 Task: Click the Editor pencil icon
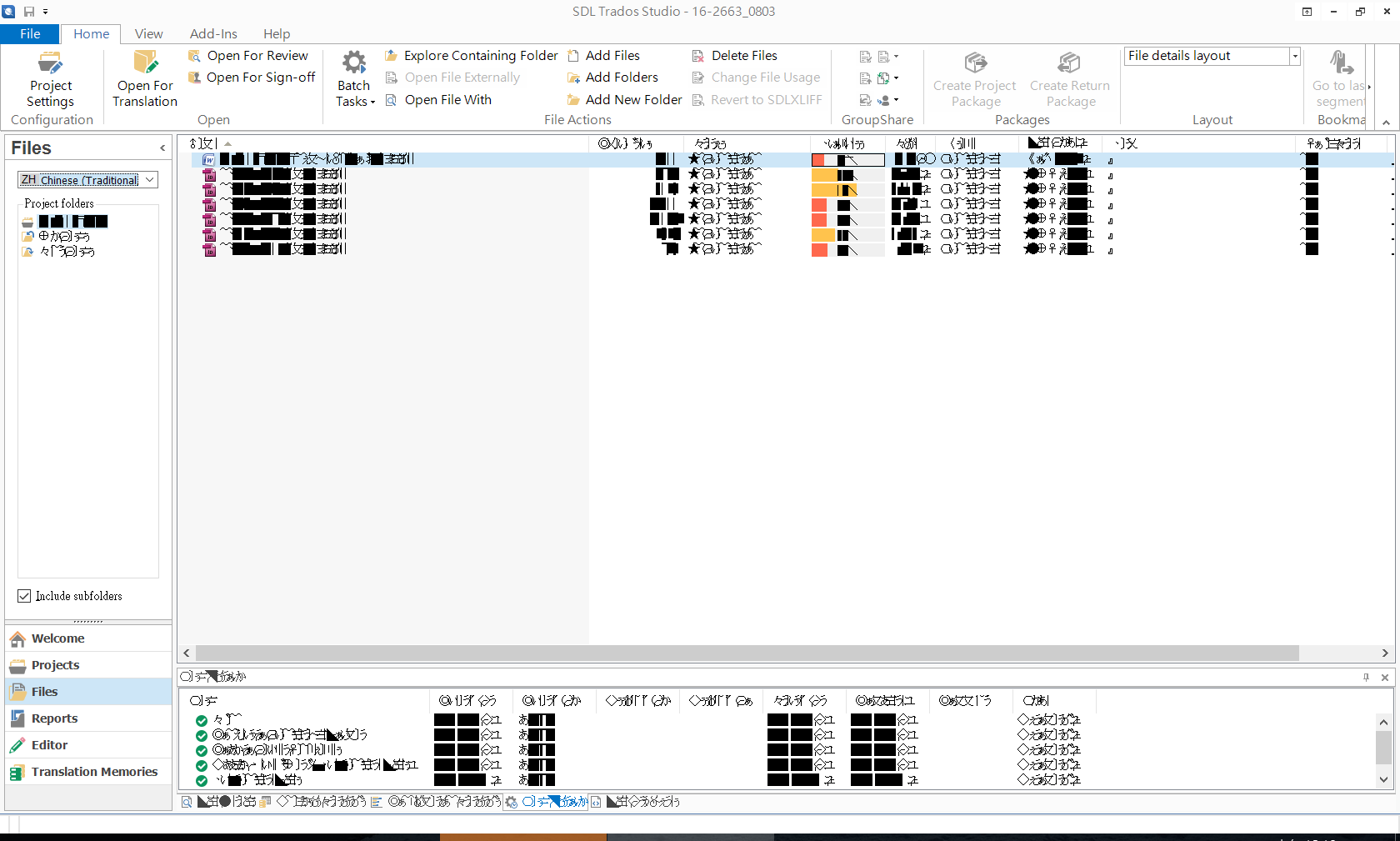(17, 746)
